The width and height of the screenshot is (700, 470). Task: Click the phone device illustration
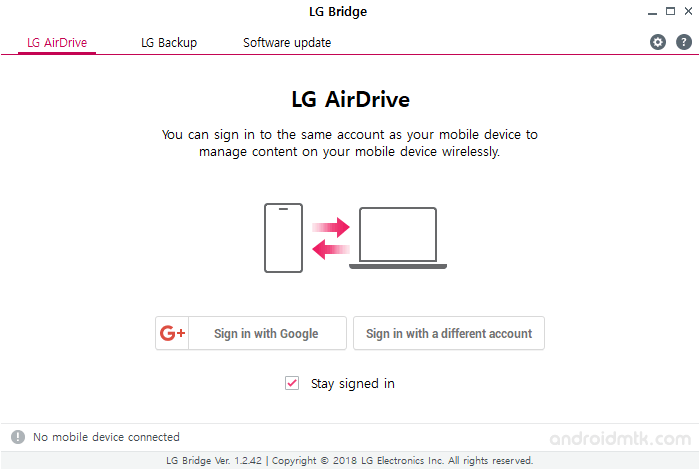pyautogui.click(x=283, y=238)
